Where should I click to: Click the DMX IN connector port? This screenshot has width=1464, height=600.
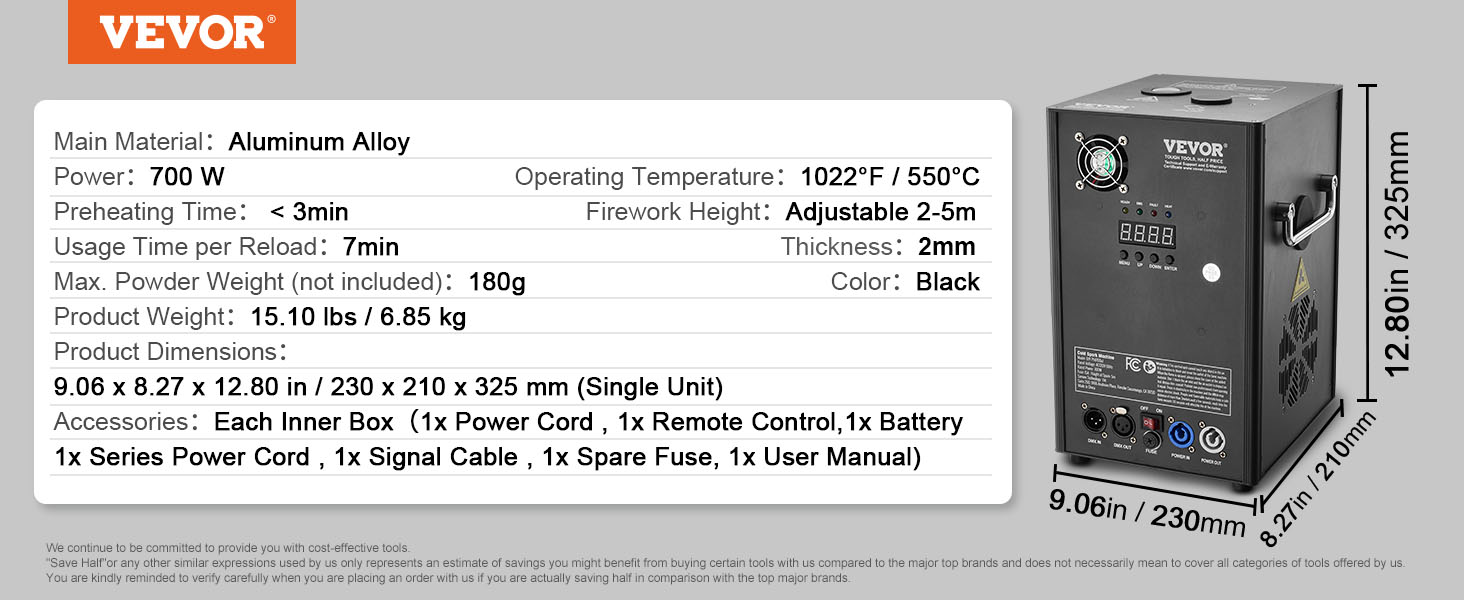[1094, 420]
